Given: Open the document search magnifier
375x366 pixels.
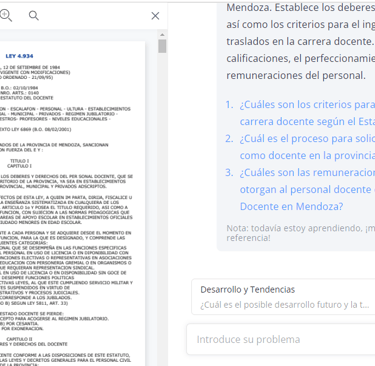Looking at the screenshot, I should pyautogui.click(x=34, y=16).
